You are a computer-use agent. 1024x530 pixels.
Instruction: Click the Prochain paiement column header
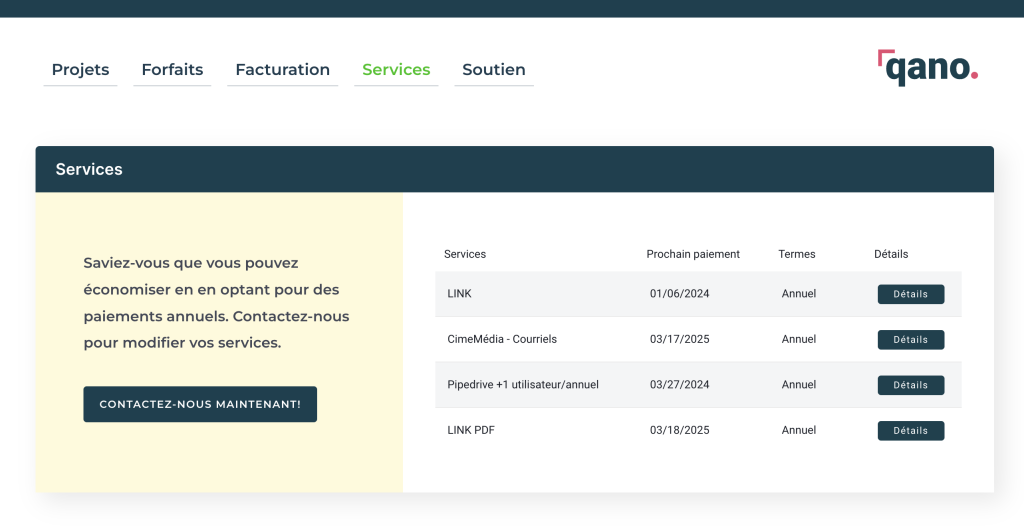[x=693, y=254]
